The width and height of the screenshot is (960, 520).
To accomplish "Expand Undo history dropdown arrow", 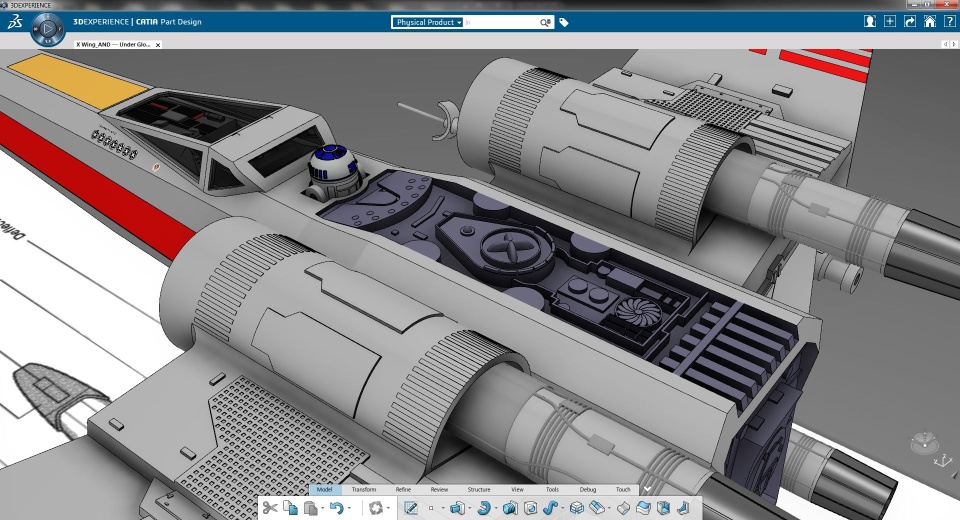I will [349, 508].
